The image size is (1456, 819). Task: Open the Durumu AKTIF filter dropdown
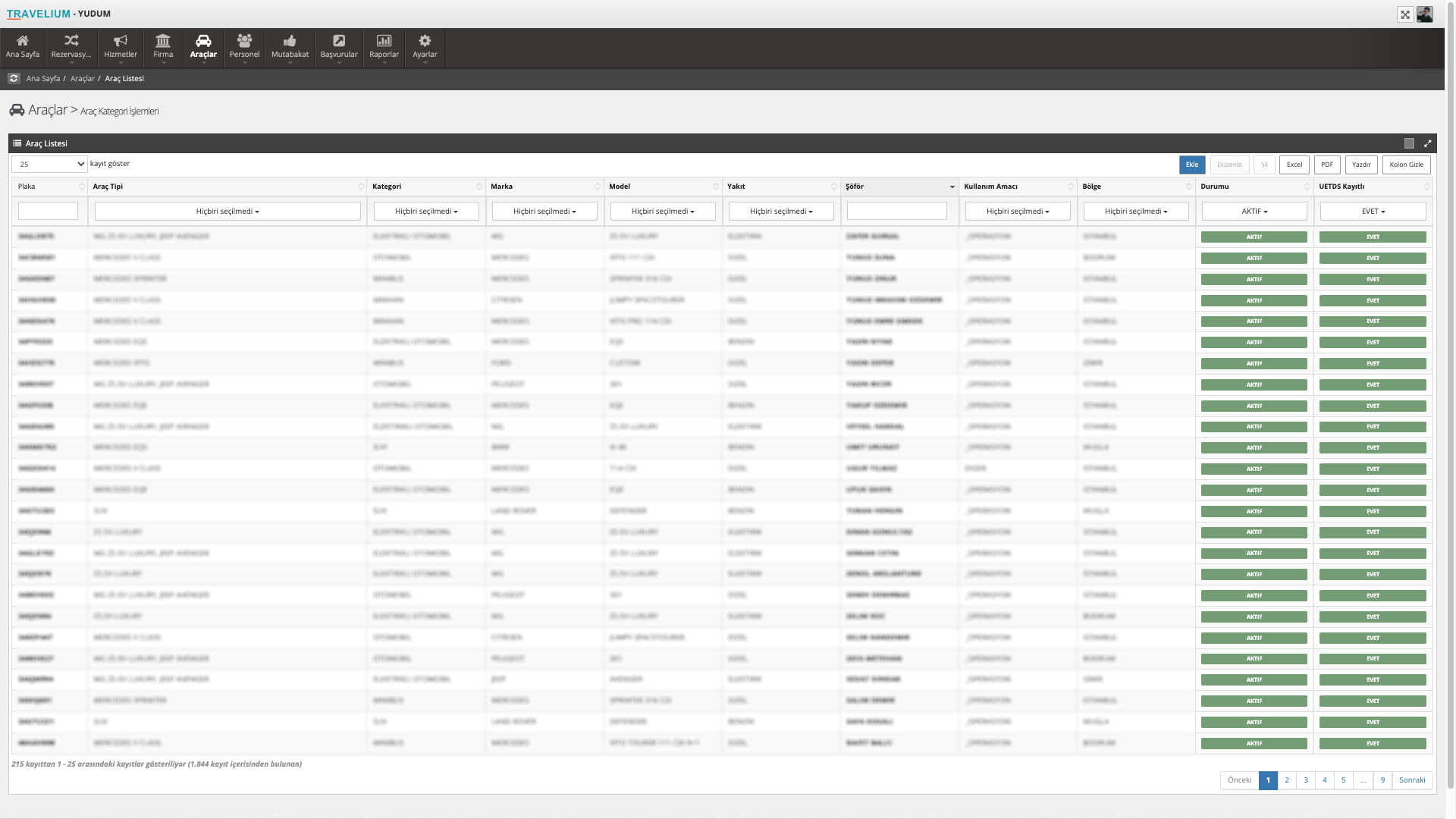[x=1254, y=212]
